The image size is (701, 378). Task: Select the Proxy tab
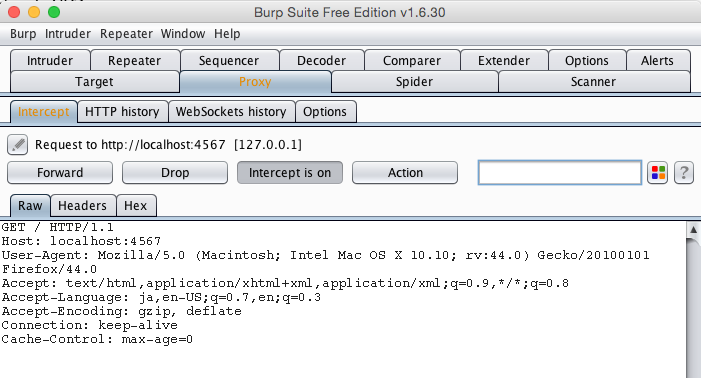coord(255,82)
